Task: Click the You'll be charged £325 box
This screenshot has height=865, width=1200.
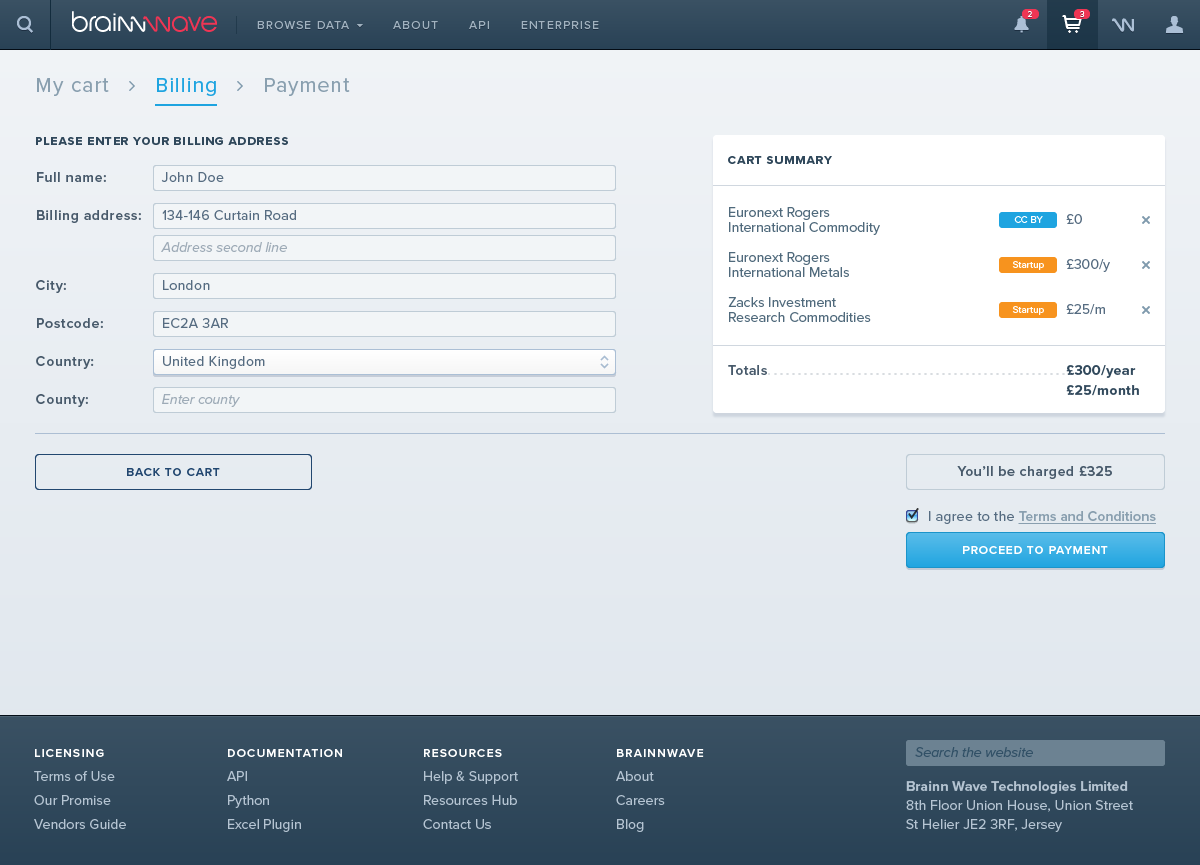Action: [1035, 472]
